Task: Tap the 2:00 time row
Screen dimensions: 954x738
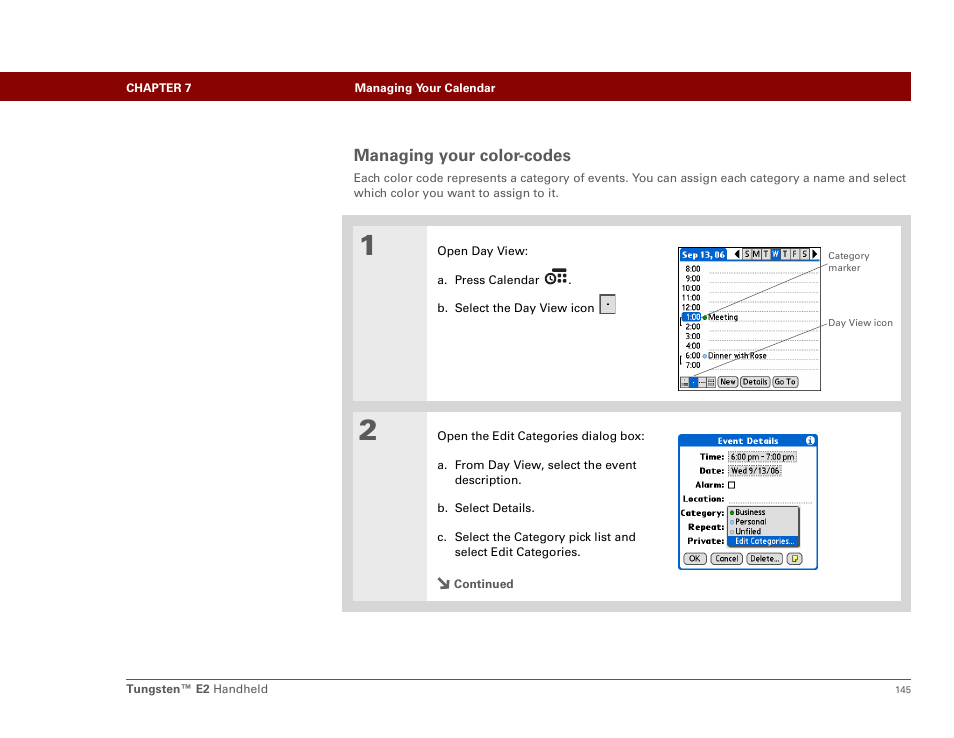Action: 750,327
